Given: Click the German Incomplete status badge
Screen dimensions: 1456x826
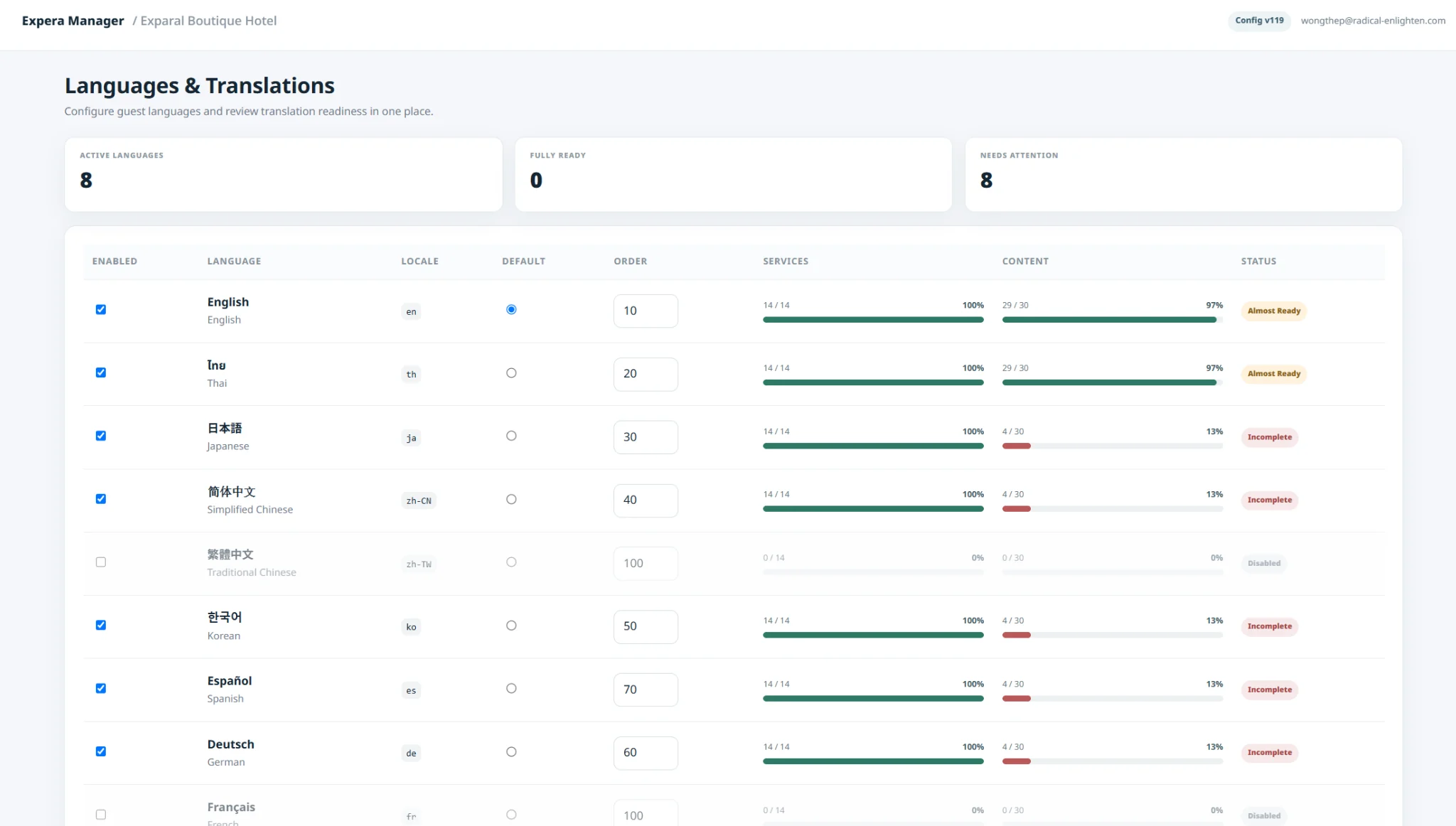Looking at the screenshot, I should click(x=1269, y=753).
